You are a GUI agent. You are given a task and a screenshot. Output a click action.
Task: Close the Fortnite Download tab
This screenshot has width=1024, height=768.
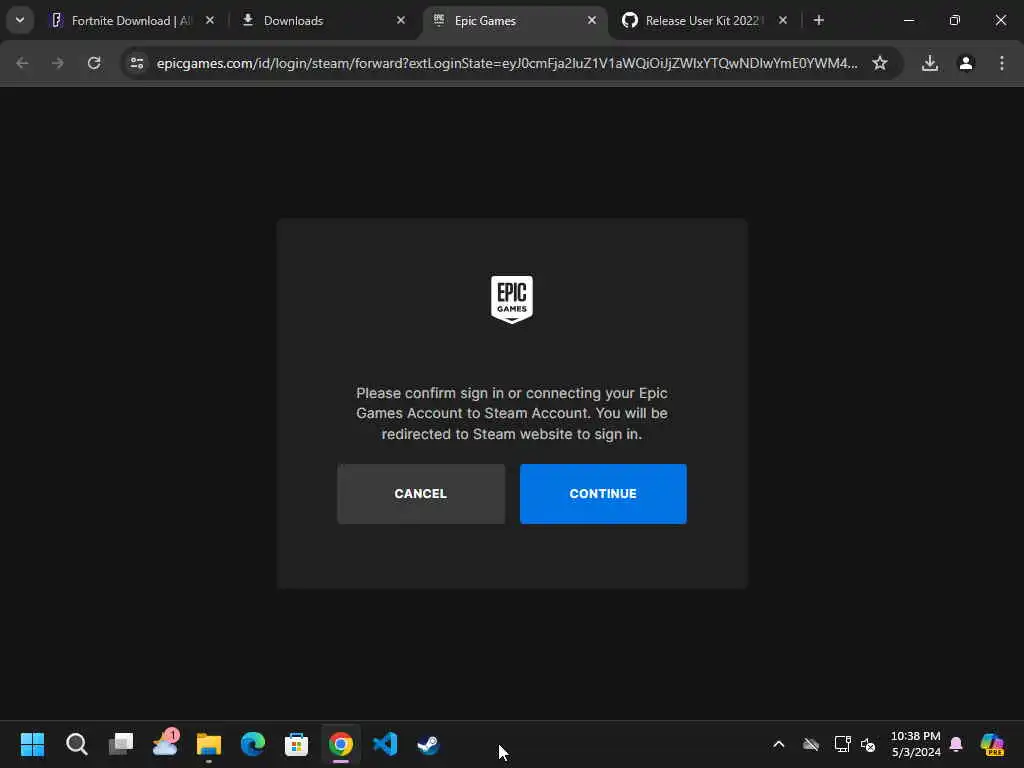[x=210, y=21]
